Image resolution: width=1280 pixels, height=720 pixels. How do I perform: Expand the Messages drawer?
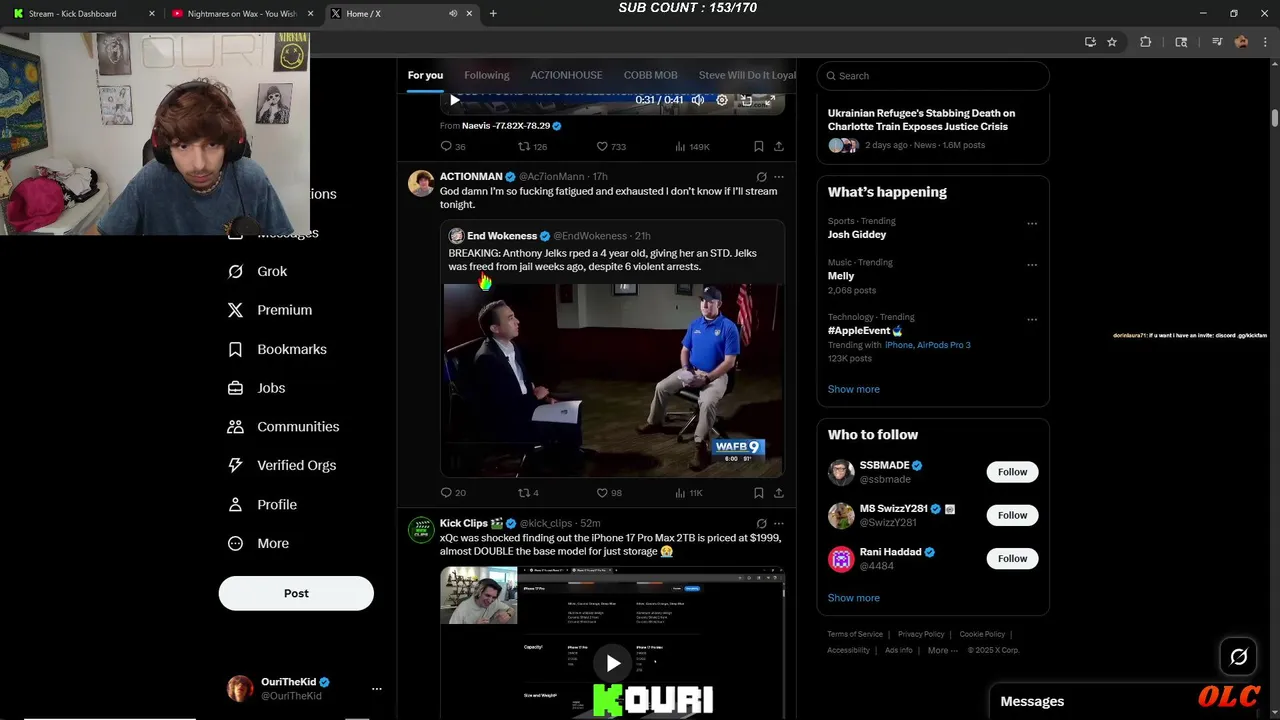[x=1133, y=702]
